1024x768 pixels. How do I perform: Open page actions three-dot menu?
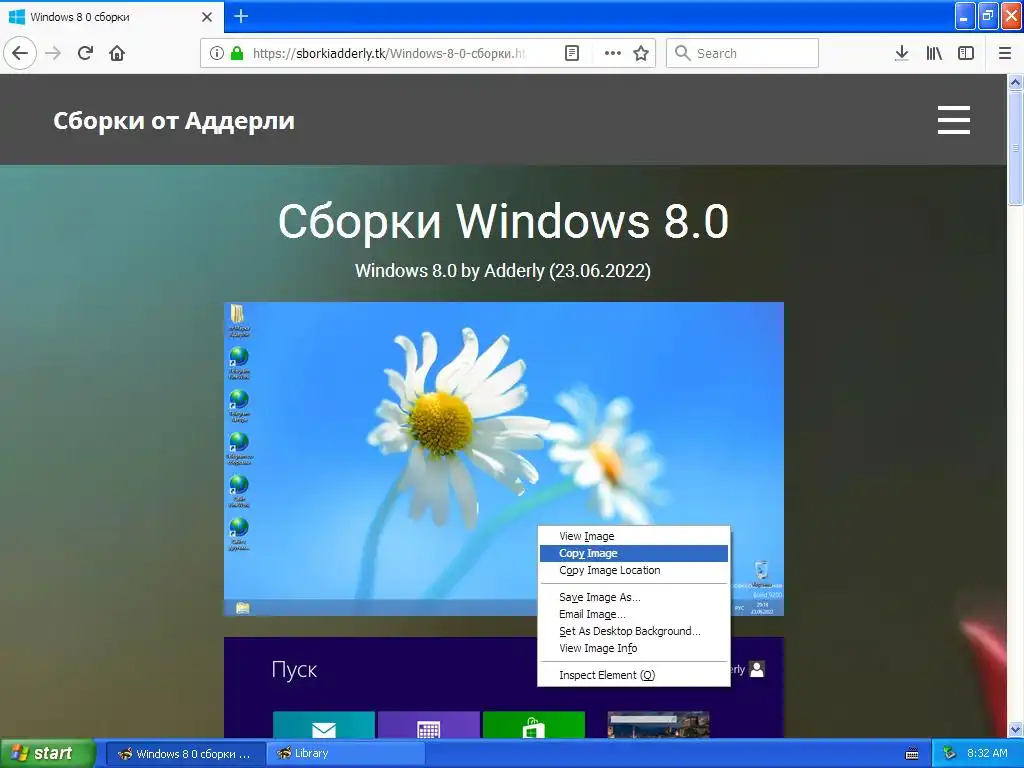(x=613, y=53)
